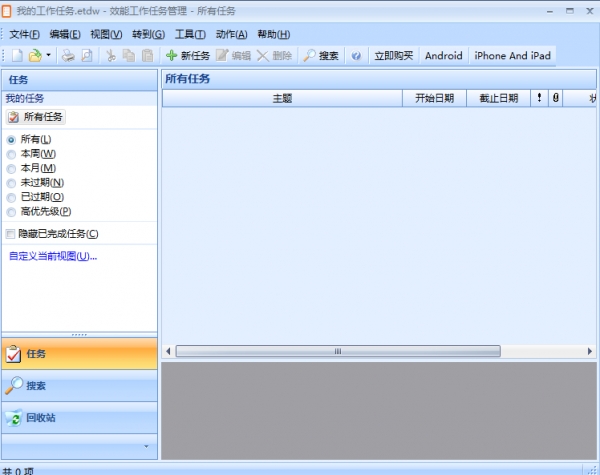
Task: Toggle the 隐藏已完成任务(C) checkbox
Action: [x=10, y=234]
